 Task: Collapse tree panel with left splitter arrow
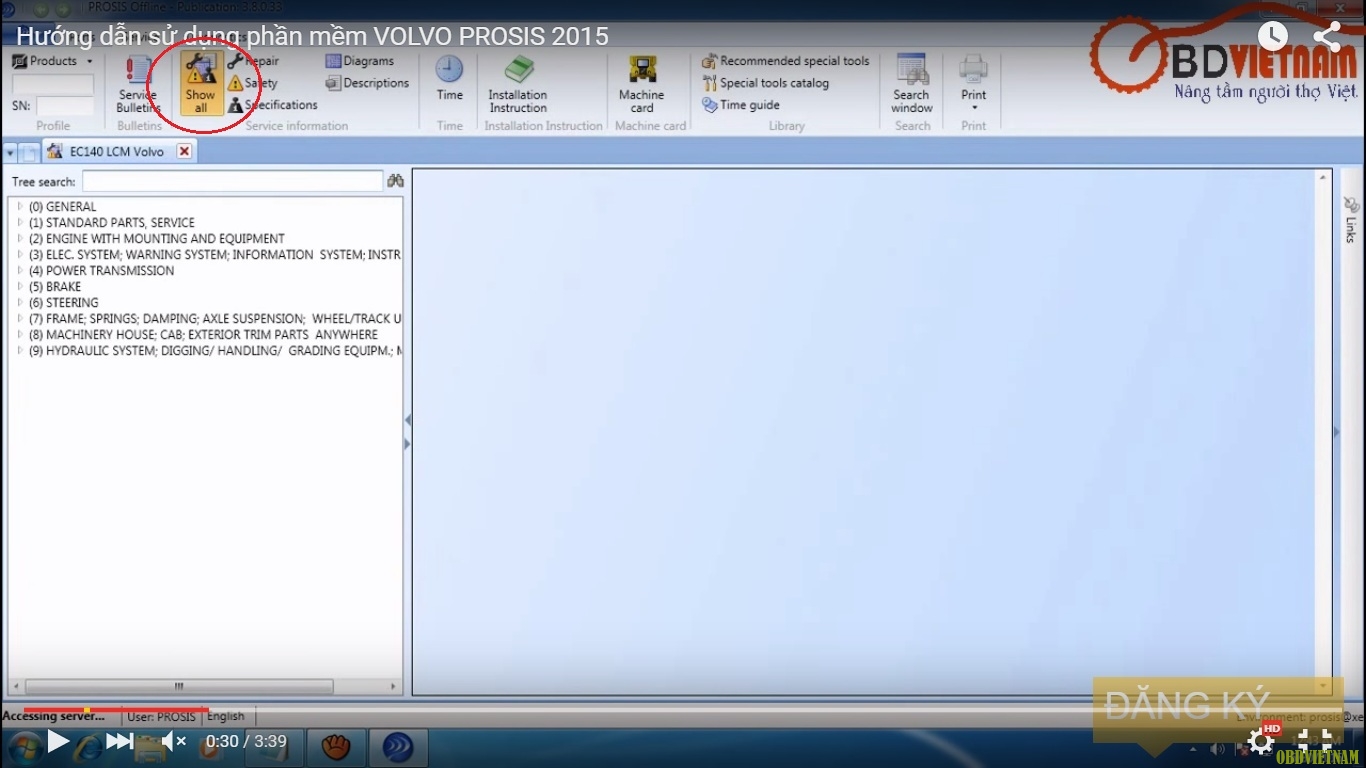[407, 421]
